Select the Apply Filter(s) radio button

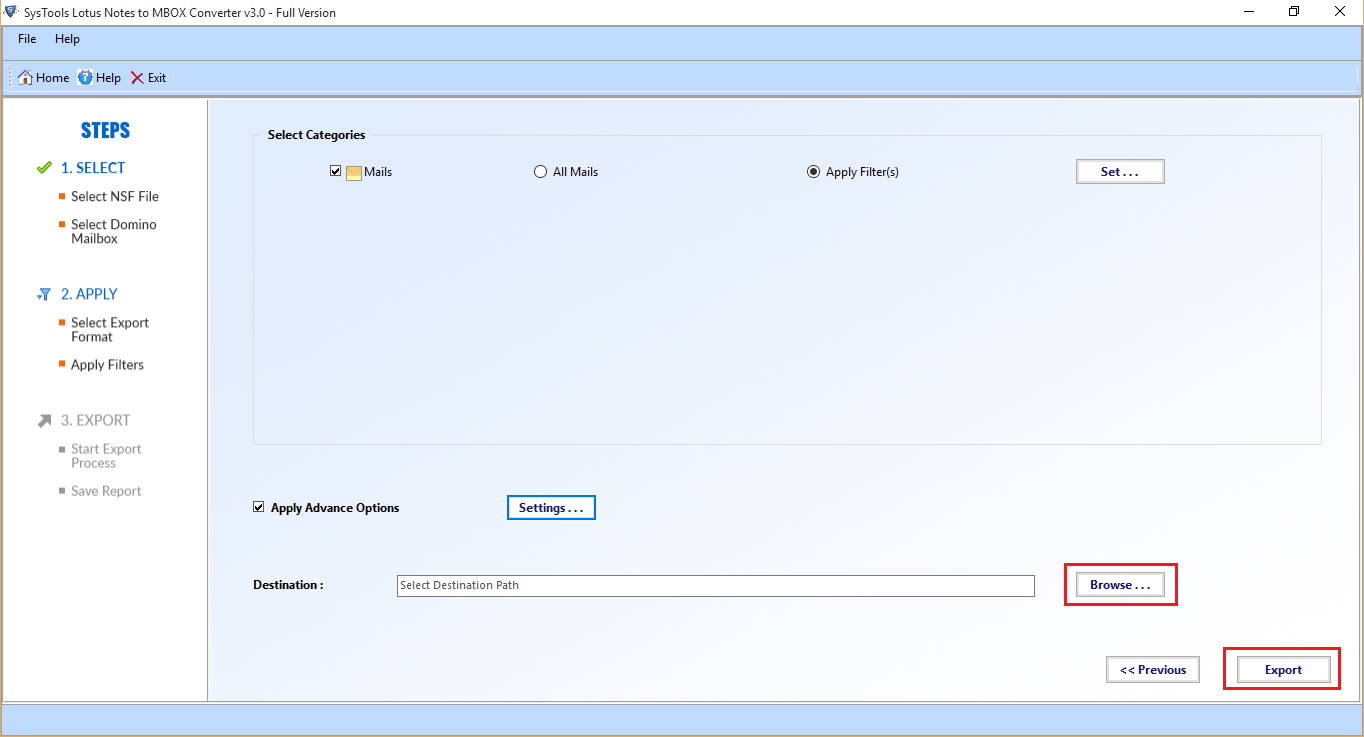pyautogui.click(x=813, y=171)
